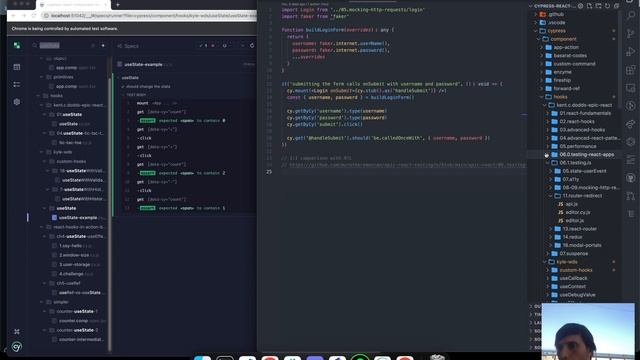The width and height of the screenshot is (640, 360).
Task: Open VS Code Source Control view
Action: 631,33
